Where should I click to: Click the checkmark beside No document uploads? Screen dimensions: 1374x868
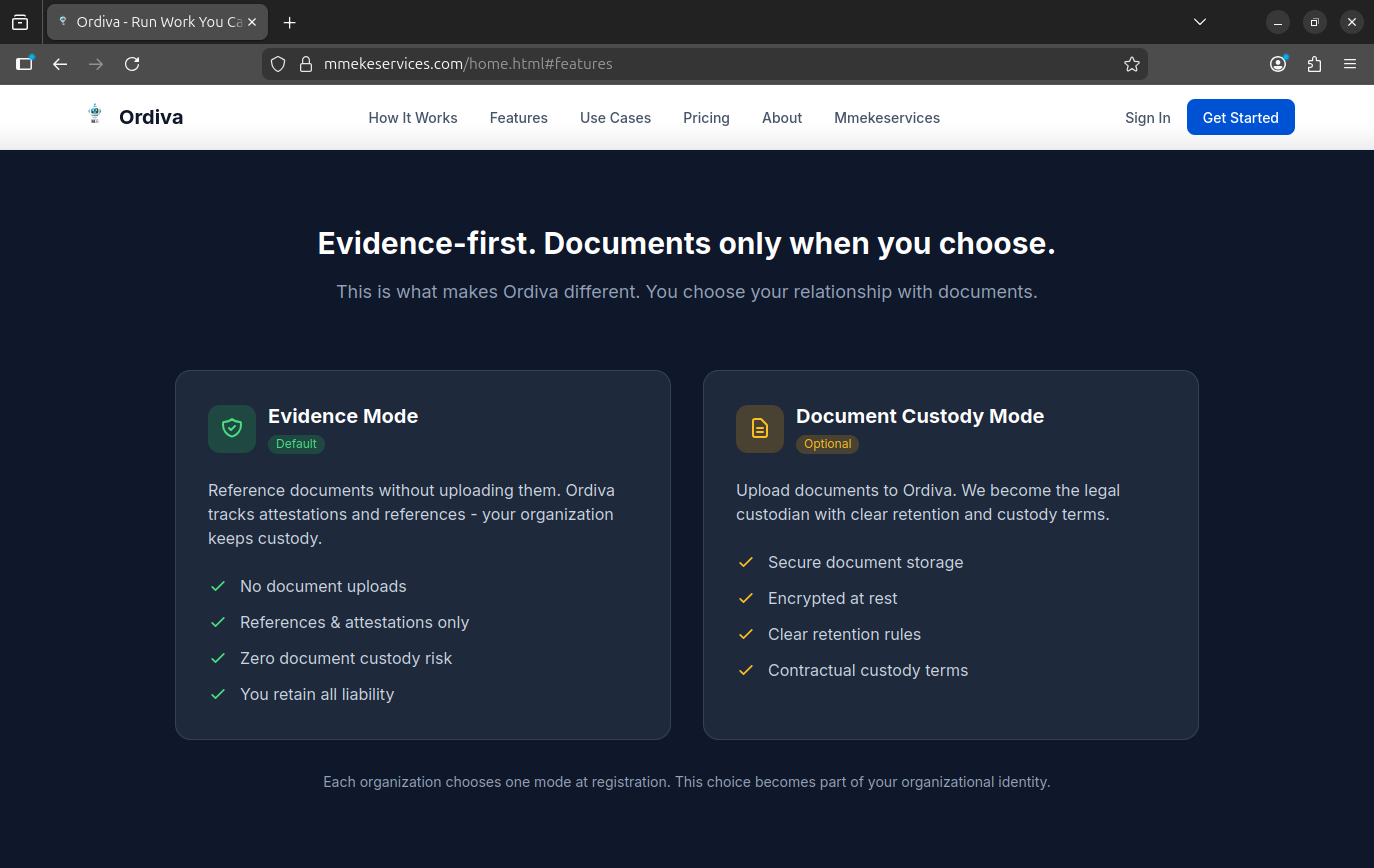coord(218,586)
